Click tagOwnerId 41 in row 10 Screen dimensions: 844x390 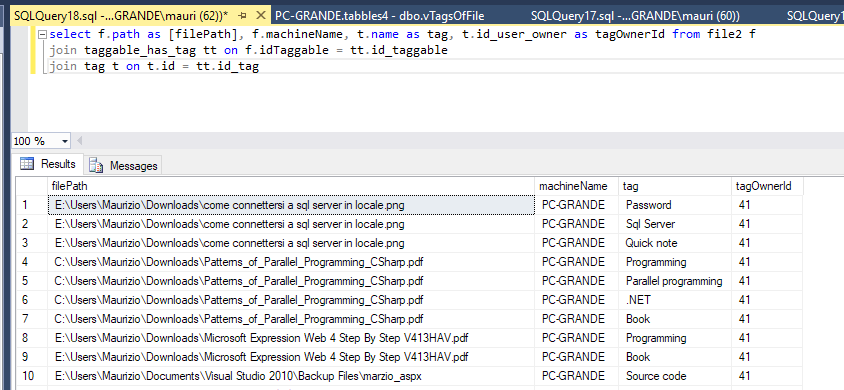[x=767, y=376]
